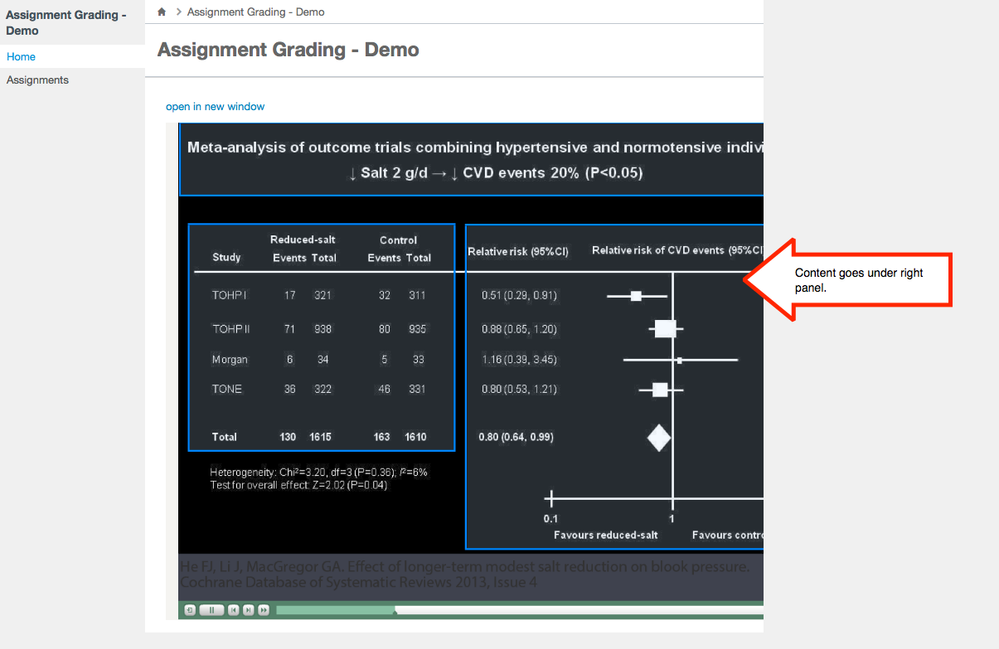This screenshot has height=649, width=999.
Task: Click the progress handle on the player timeline
Action: (x=397, y=609)
